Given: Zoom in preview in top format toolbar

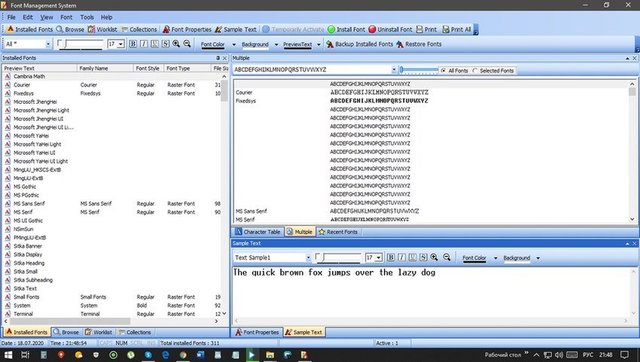Looking at the screenshot, I should [x=176, y=44].
